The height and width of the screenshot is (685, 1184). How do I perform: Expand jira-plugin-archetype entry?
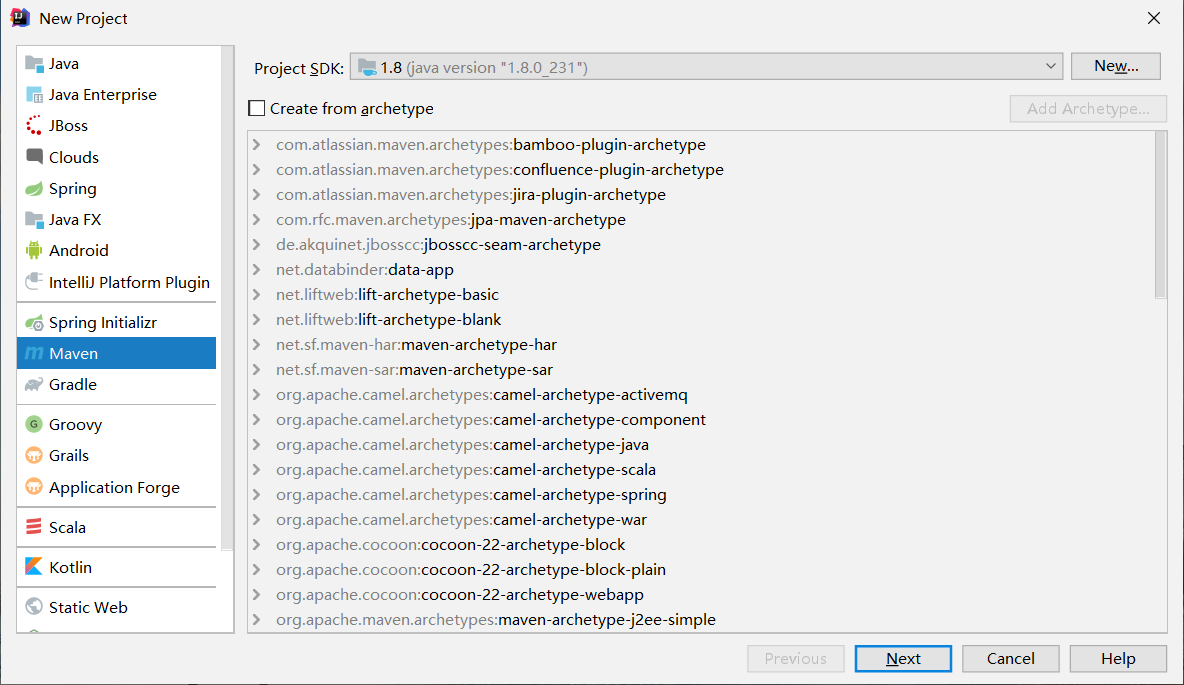(257, 194)
